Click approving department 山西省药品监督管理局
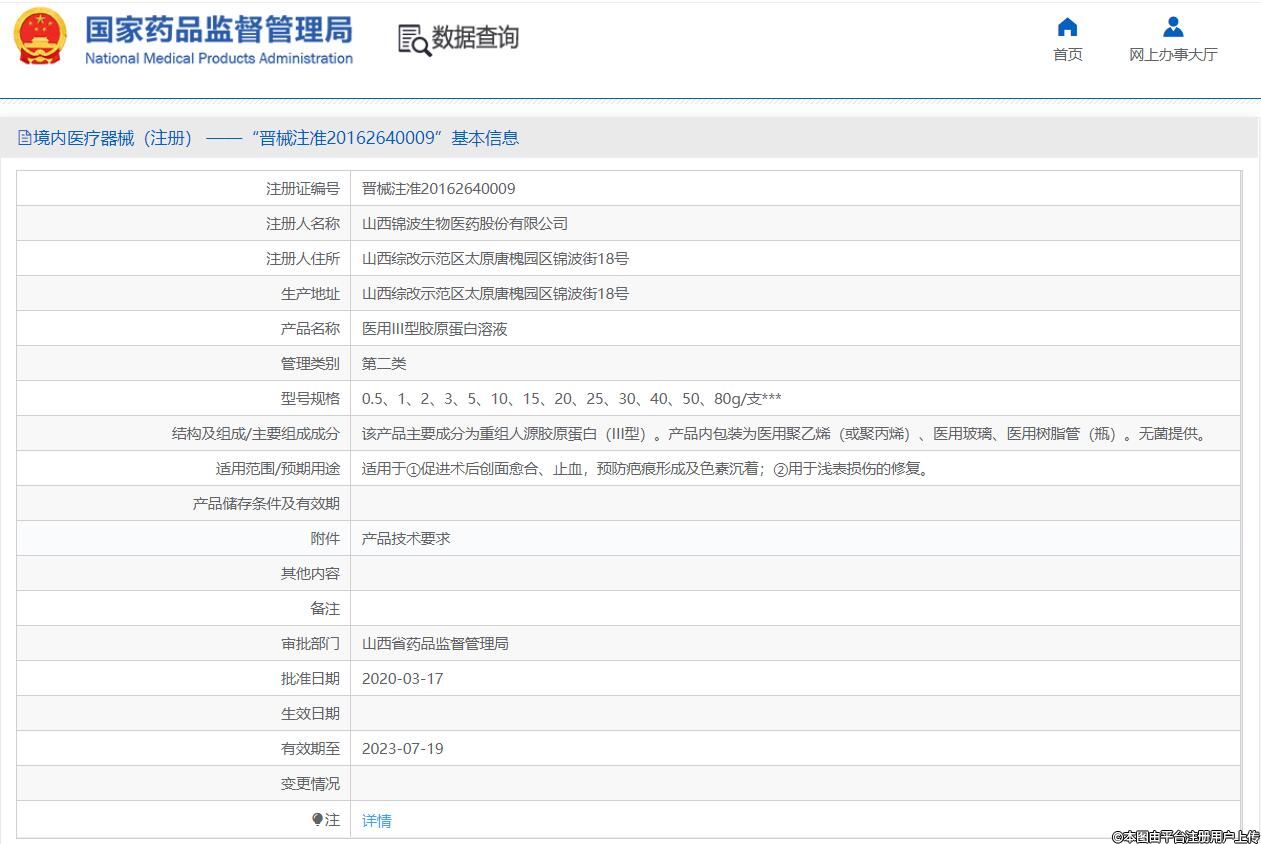The height and width of the screenshot is (844, 1261). [435, 644]
